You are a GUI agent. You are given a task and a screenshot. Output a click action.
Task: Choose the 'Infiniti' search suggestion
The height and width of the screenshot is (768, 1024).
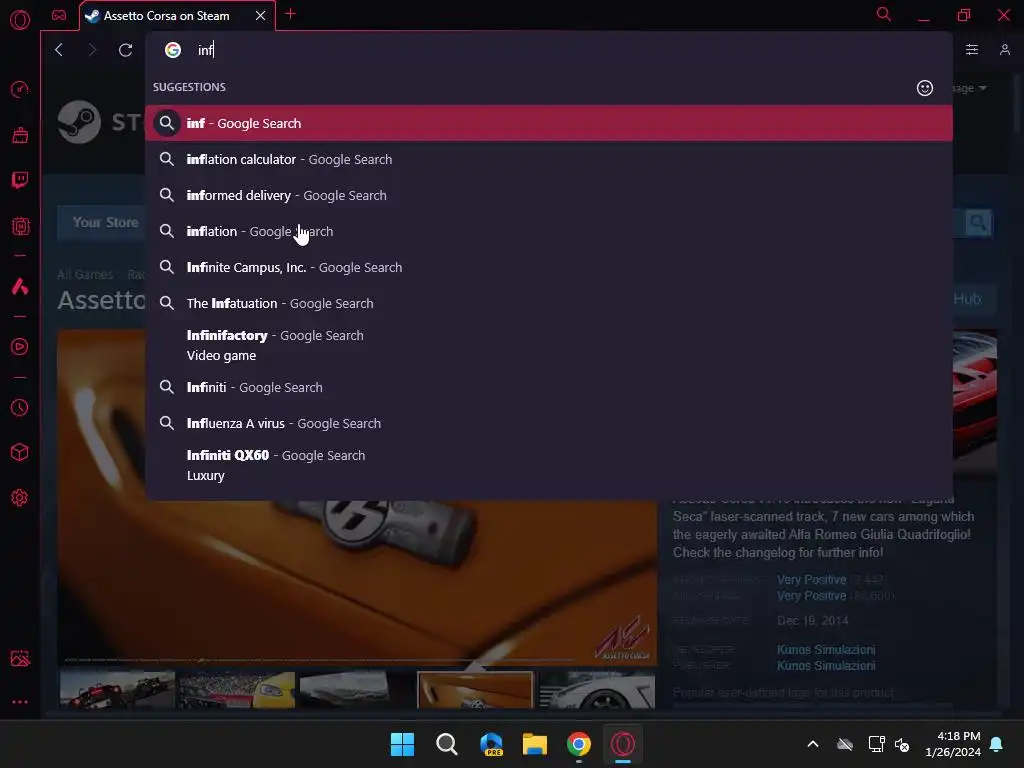(549, 387)
